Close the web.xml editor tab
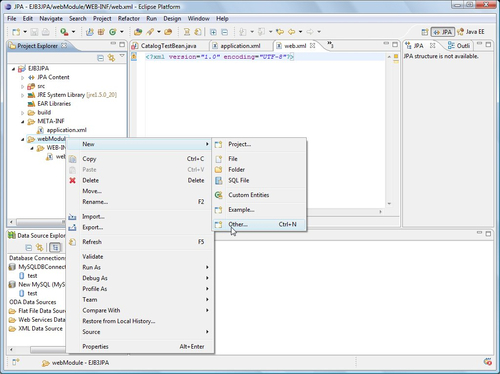 click(312, 46)
